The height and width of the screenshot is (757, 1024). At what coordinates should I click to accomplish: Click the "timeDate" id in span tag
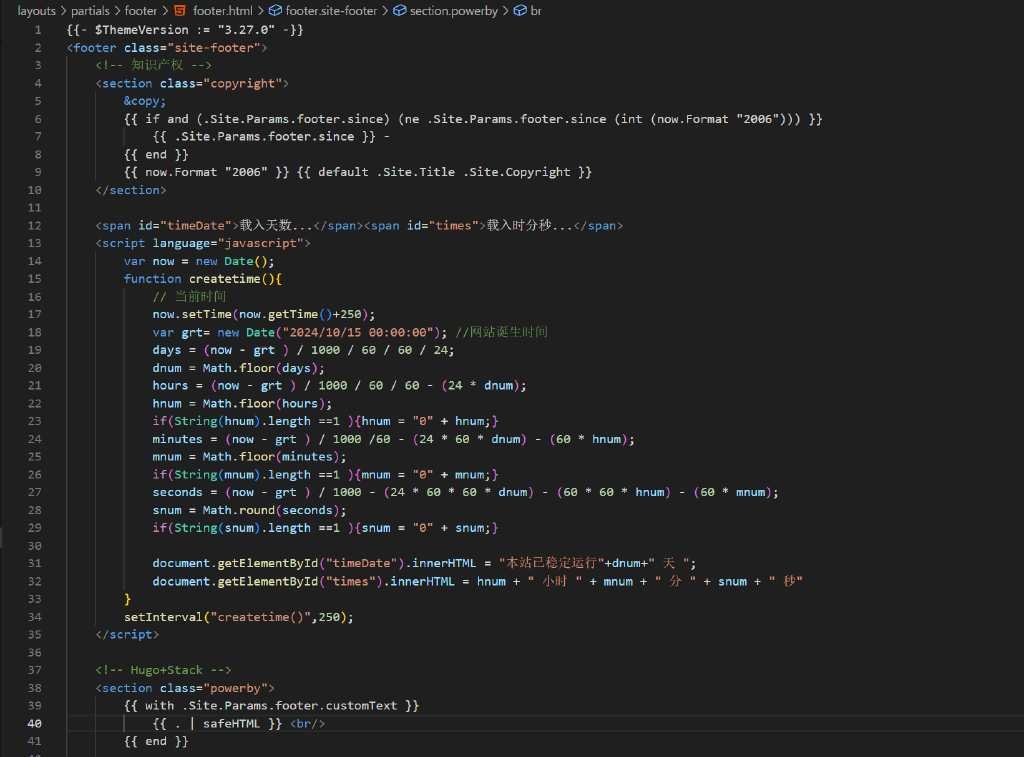point(194,226)
